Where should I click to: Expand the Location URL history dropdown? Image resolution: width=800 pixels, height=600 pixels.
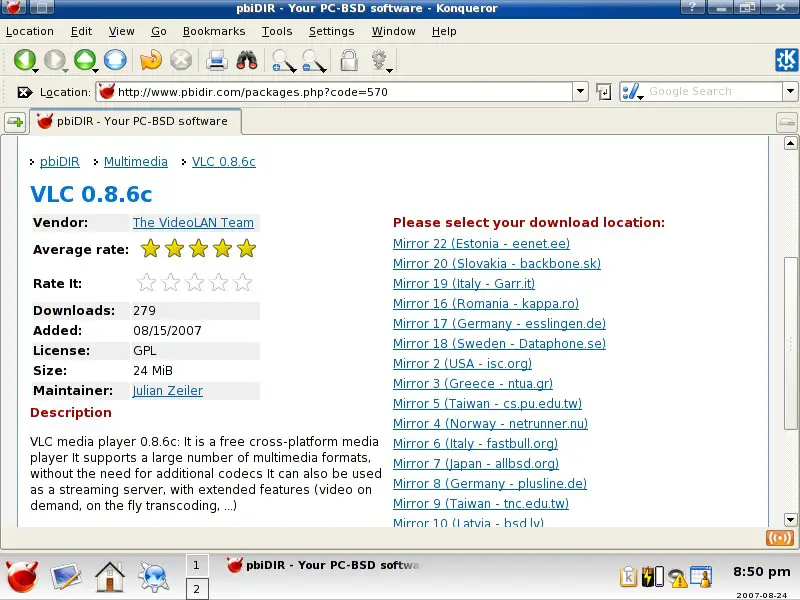click(580, 92)
